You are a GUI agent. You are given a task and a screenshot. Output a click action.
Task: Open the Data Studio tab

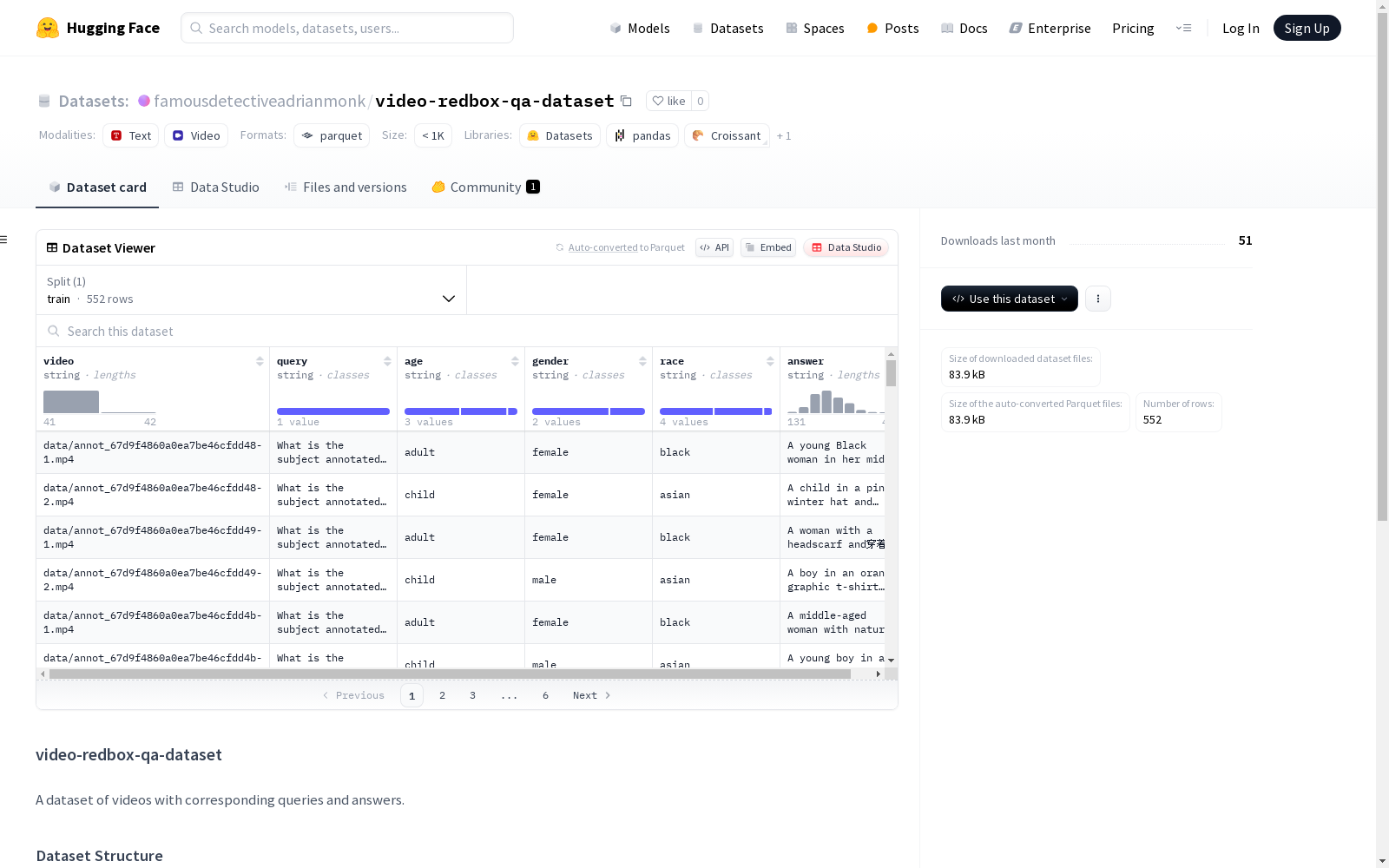click(x=215, y=187)
